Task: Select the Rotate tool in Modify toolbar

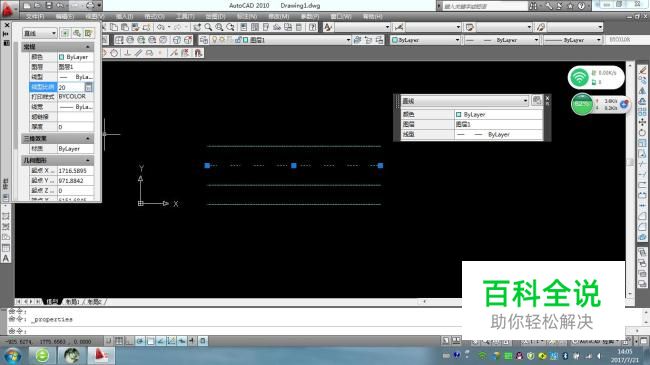Action: pyautogui.click(x=642, y=133)
